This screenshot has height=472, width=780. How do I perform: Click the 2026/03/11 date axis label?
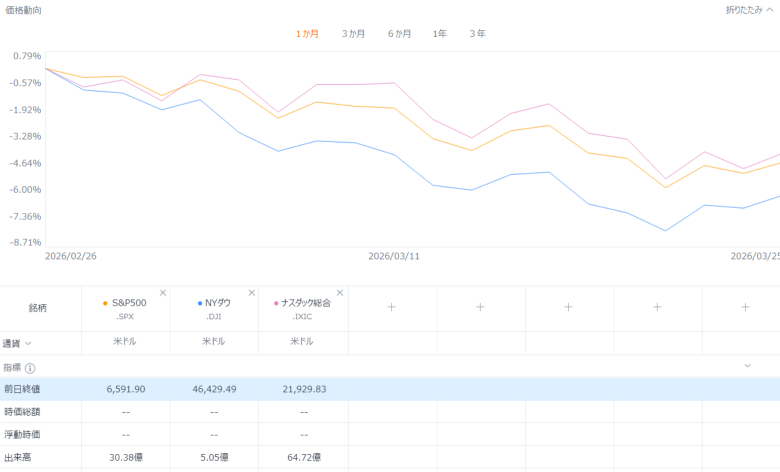point(394,257)
